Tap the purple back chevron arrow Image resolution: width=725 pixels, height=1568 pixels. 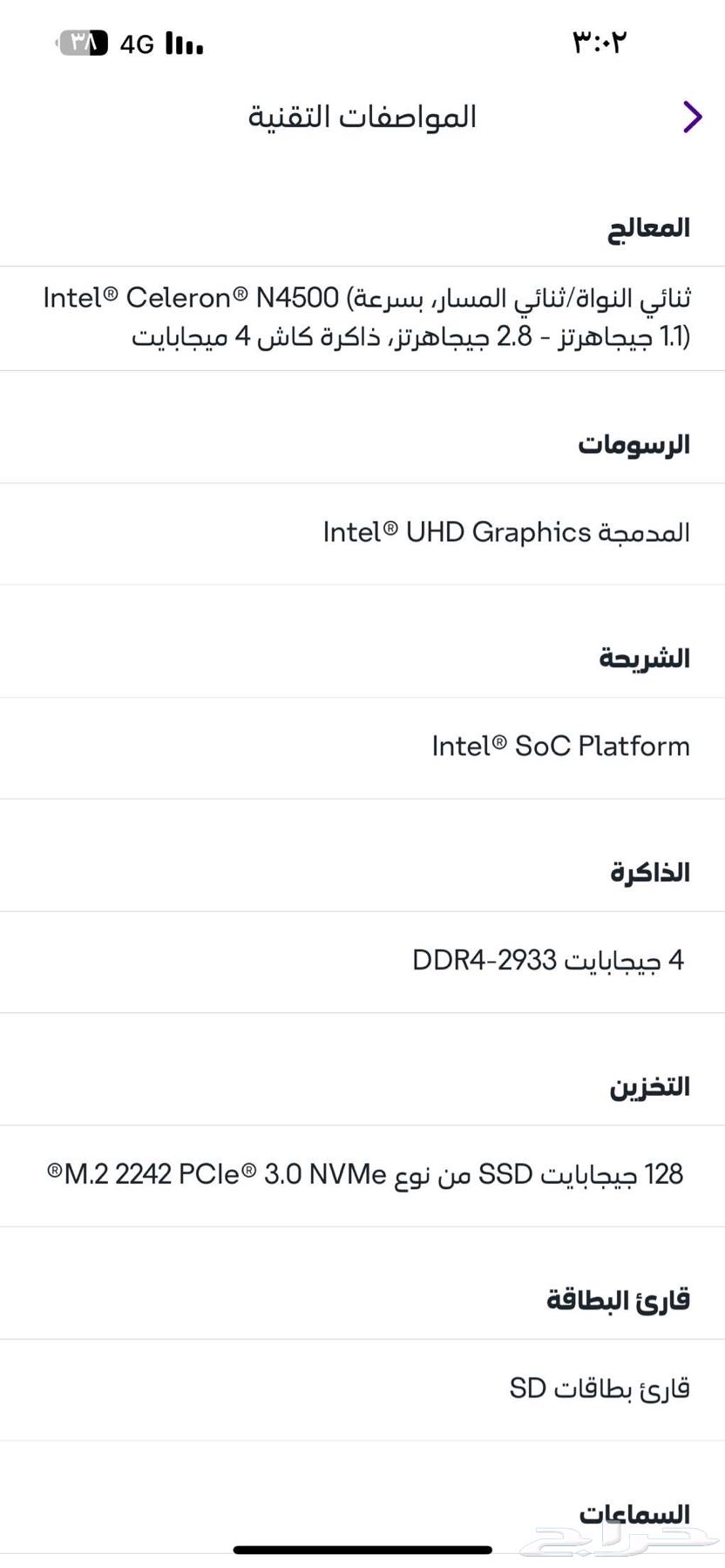click(x=690, y=116)
